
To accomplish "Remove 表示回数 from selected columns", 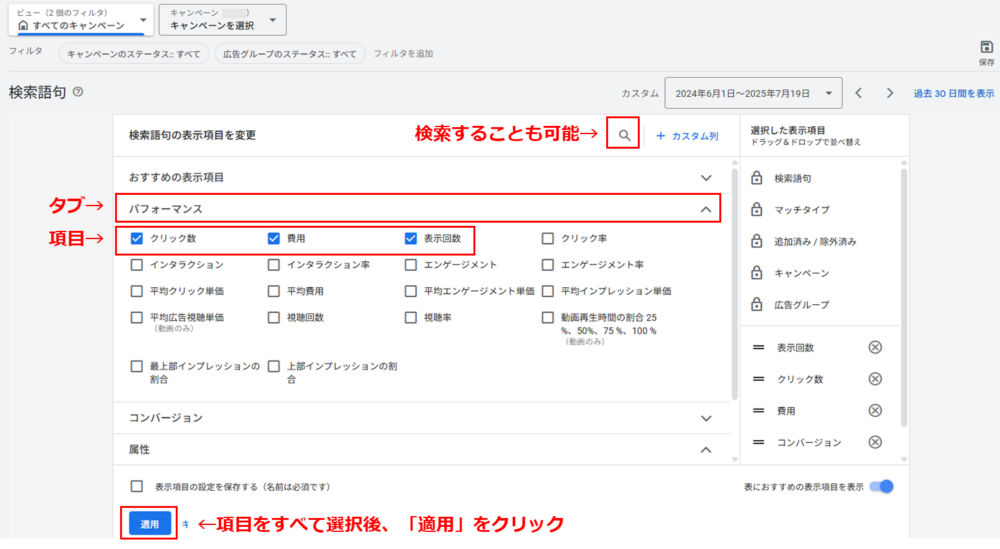I will (x=875, y=347).
